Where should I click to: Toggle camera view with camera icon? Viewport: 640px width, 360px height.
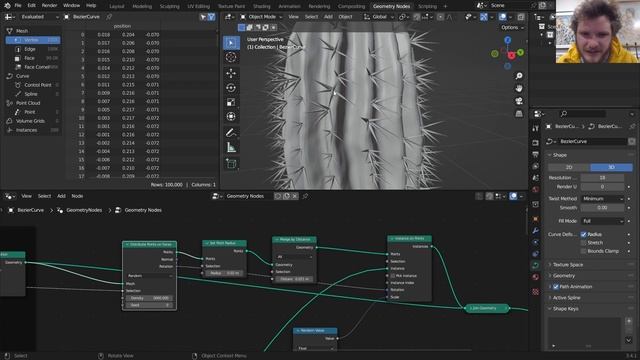click(519, 101)
